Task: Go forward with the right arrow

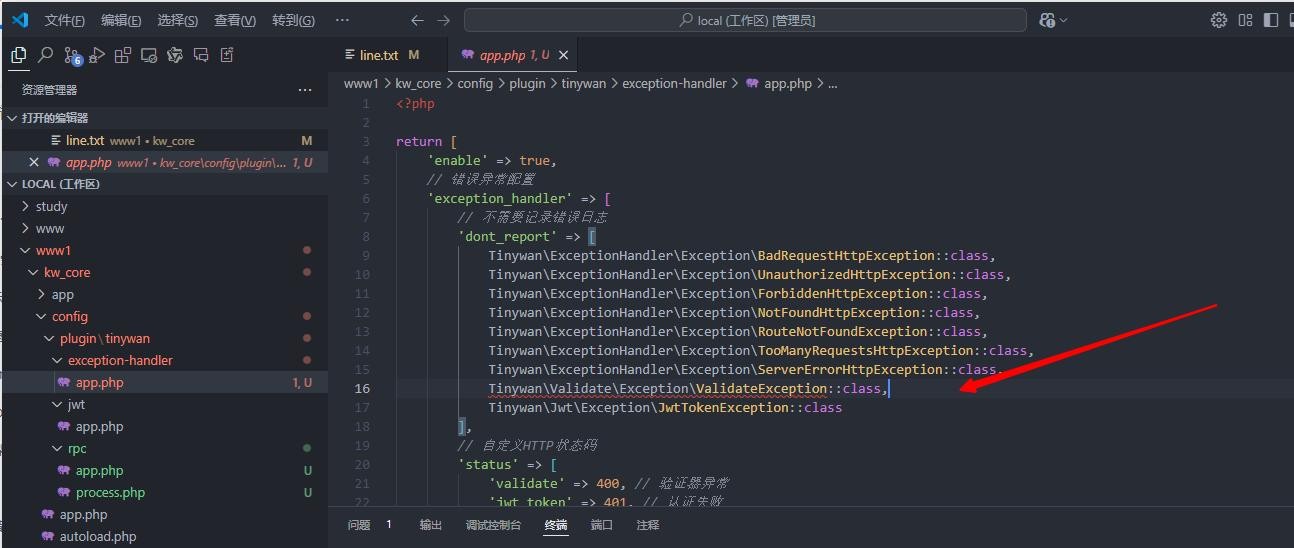Action: pos(444,20)
